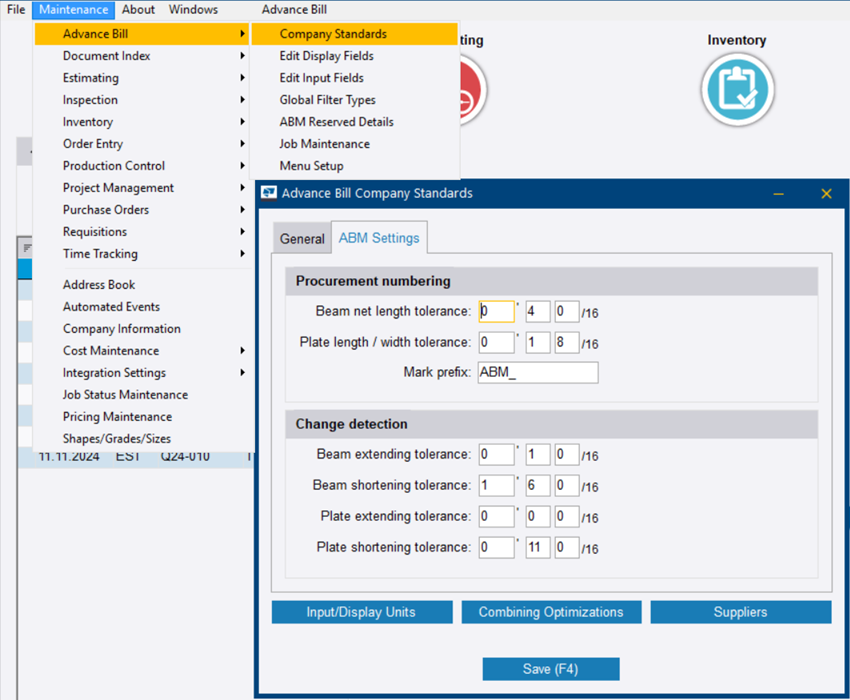Open the File menu
This screenshot has height=700, width=850.
[16, 10]
